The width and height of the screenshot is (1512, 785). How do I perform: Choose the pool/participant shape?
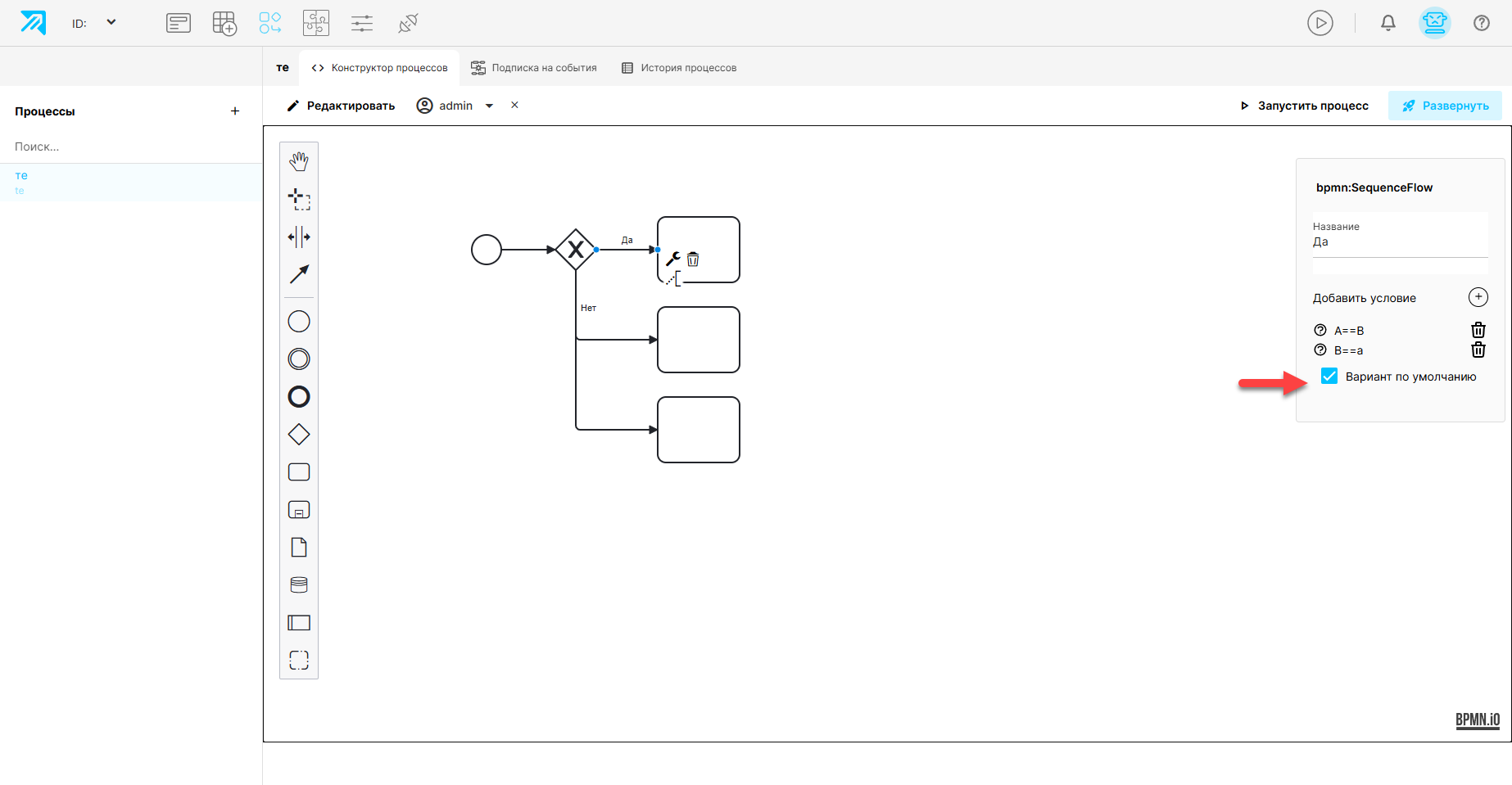(x=299, y=623)
